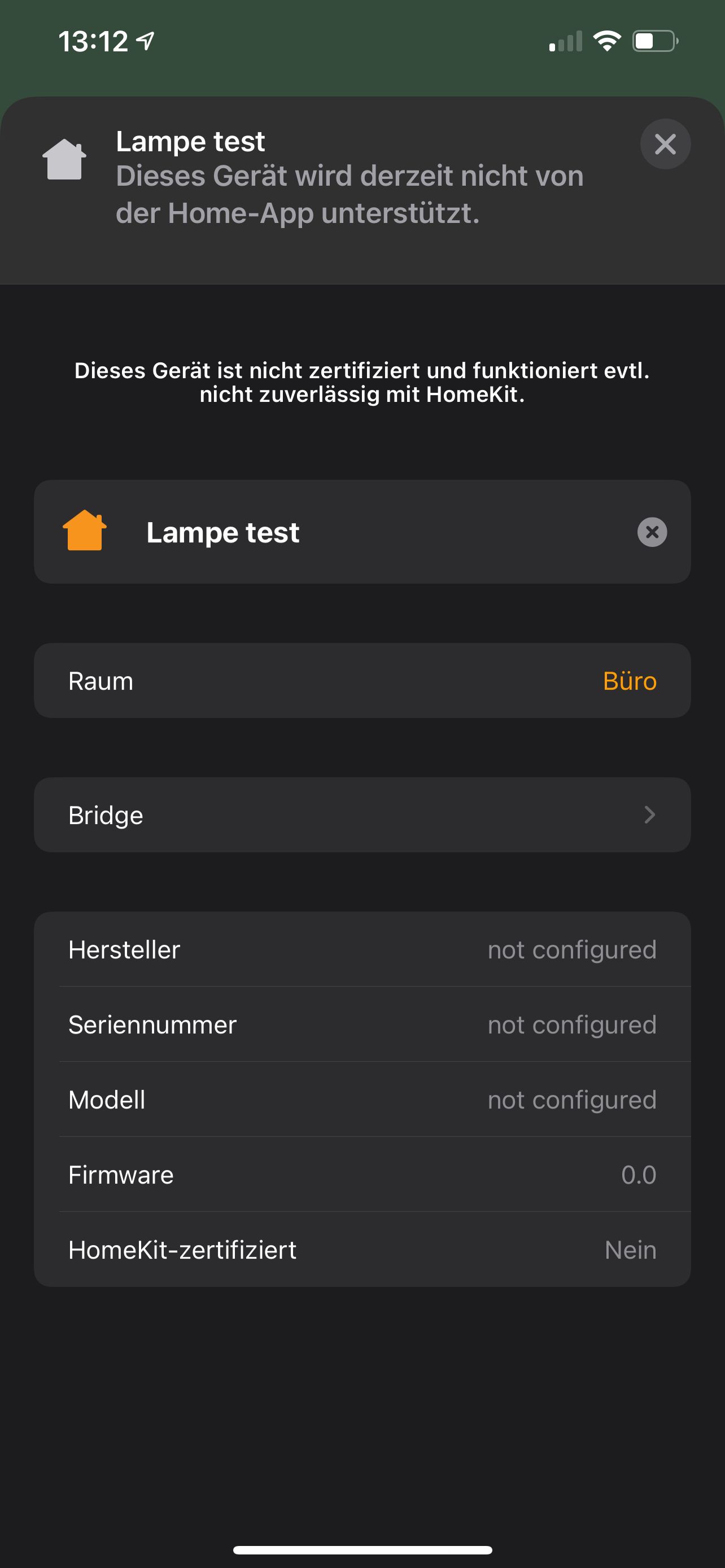
Task: Tap the Firmware version row
Action: pos(362,1175)
